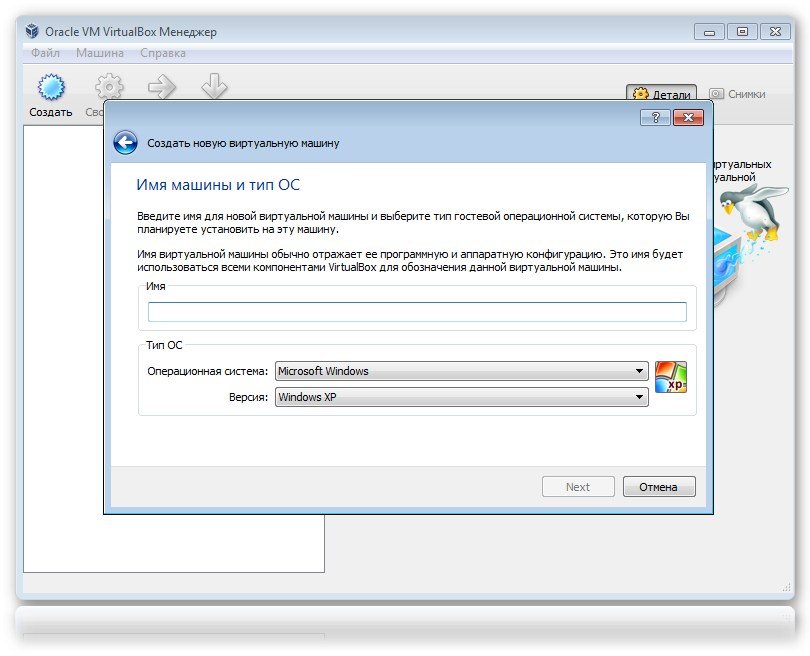Click the question mark help button
This screenshot has height=656, width=810.
(655, 117)
